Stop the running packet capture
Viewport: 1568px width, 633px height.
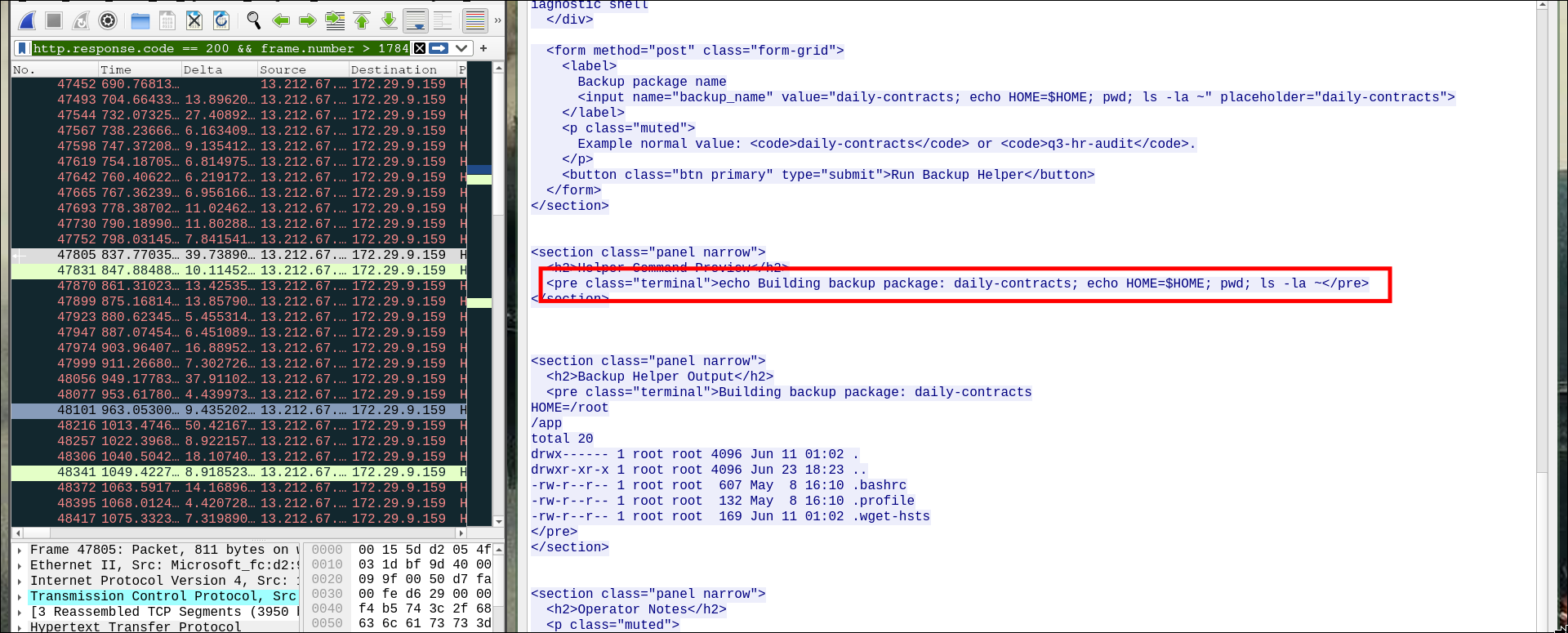54,20
